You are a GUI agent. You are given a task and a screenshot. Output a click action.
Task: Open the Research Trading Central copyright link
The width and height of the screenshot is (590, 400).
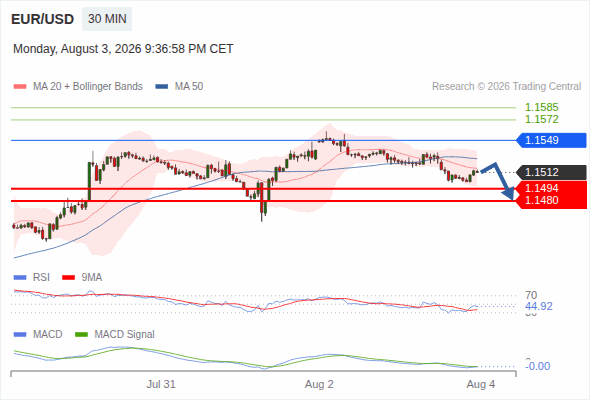point(506,87)
